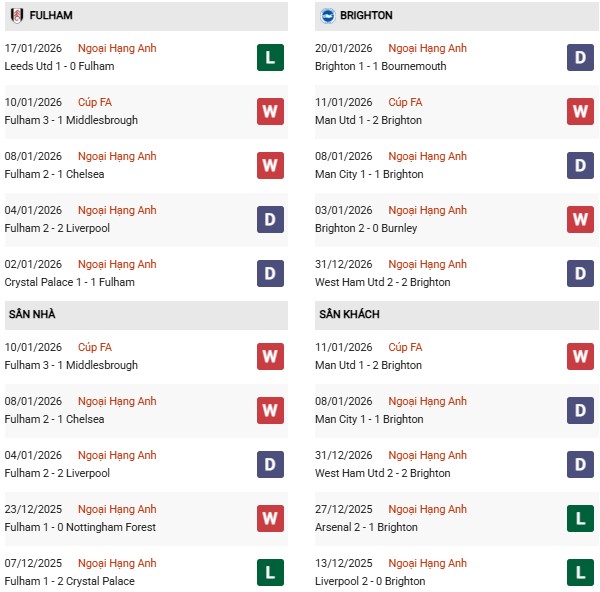Click the D badge beside Brighton 1 - 1 Bournemouth

(580, 57)
